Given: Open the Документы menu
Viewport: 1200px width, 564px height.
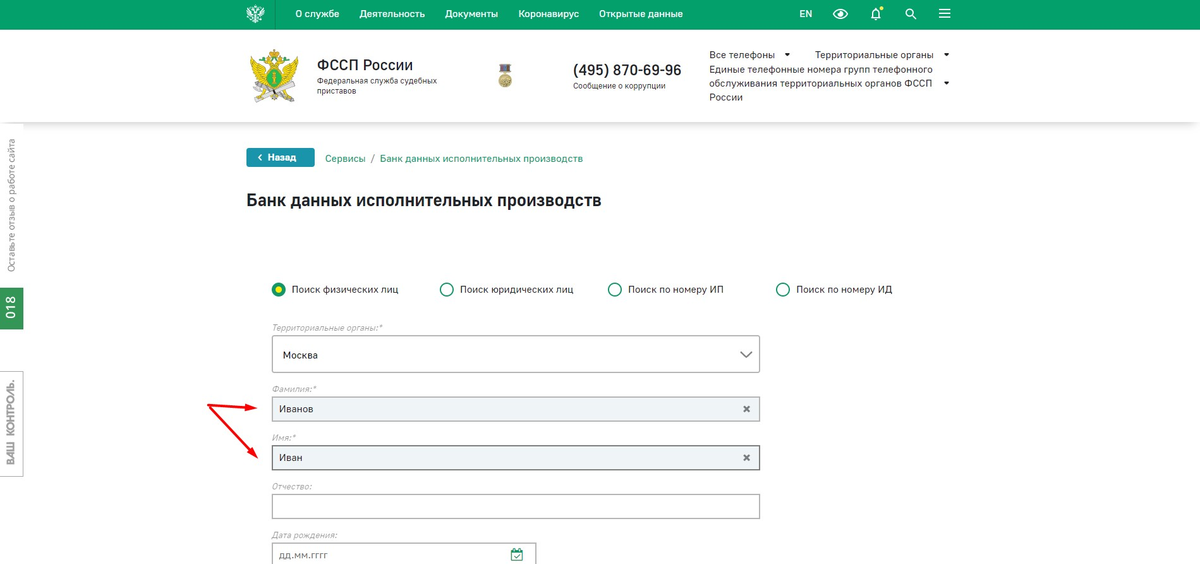Looking at the screenshot, I should coord(471,14).
